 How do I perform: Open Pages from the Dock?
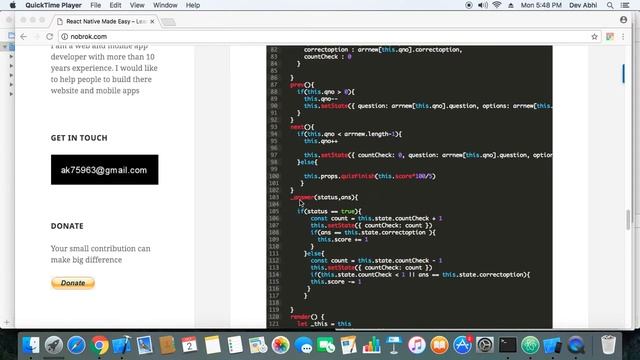click(348, 345)
